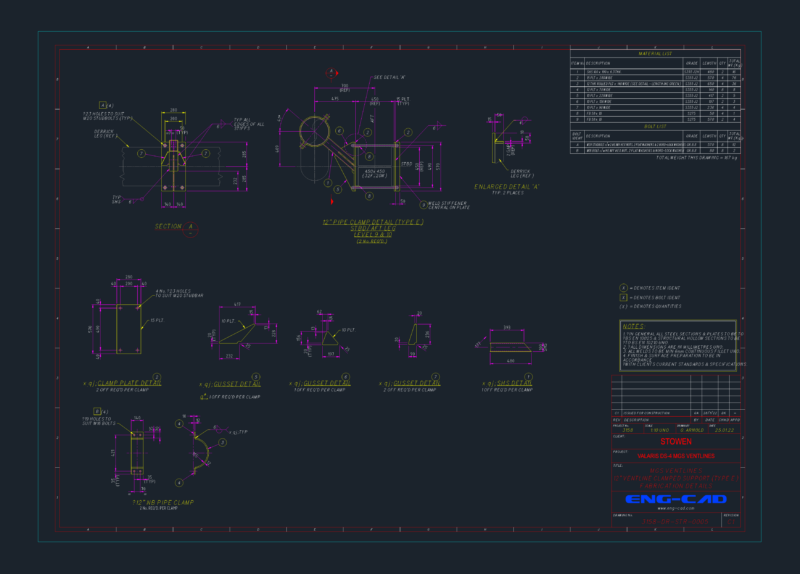The image size is (800, 574).
Task: Click the 'ISSUED FOR CONSTRUCTION' revision row
Action: point(676,413)
